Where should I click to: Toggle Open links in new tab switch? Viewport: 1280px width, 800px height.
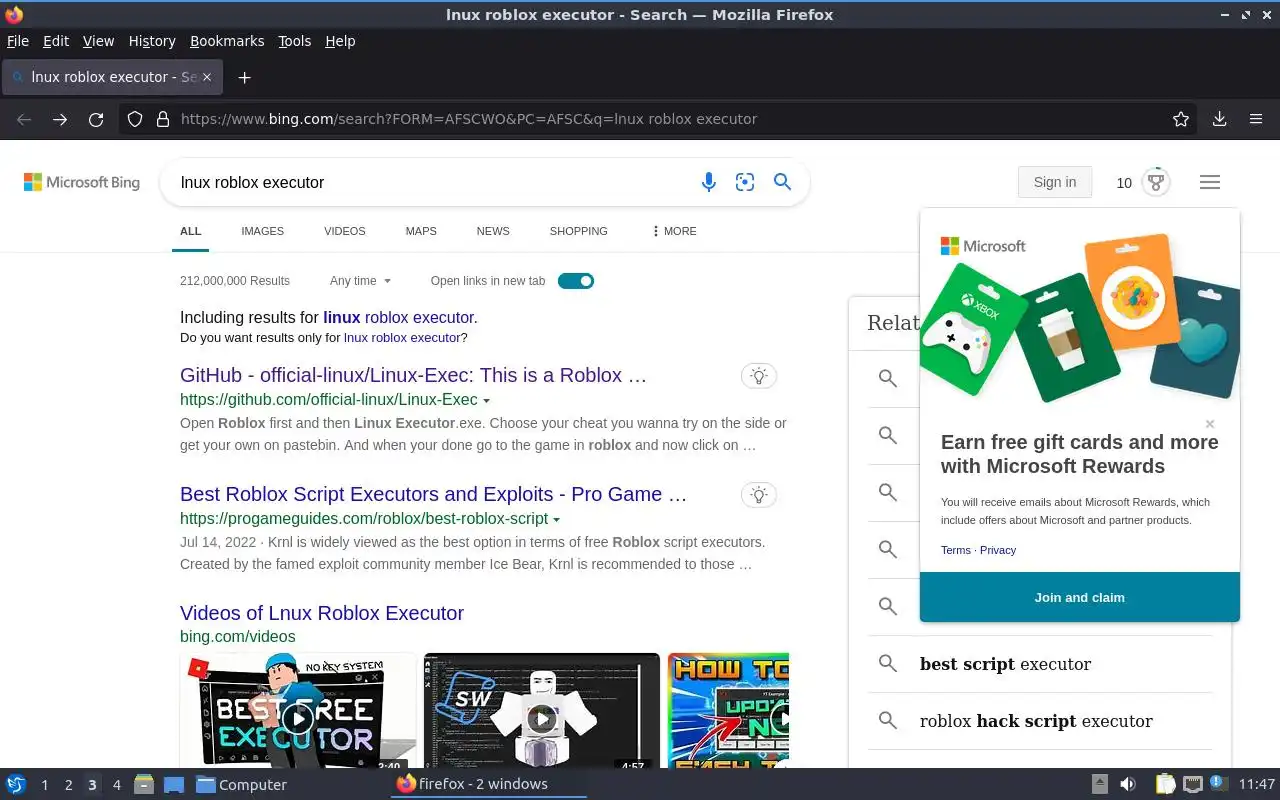coord(576,281)
